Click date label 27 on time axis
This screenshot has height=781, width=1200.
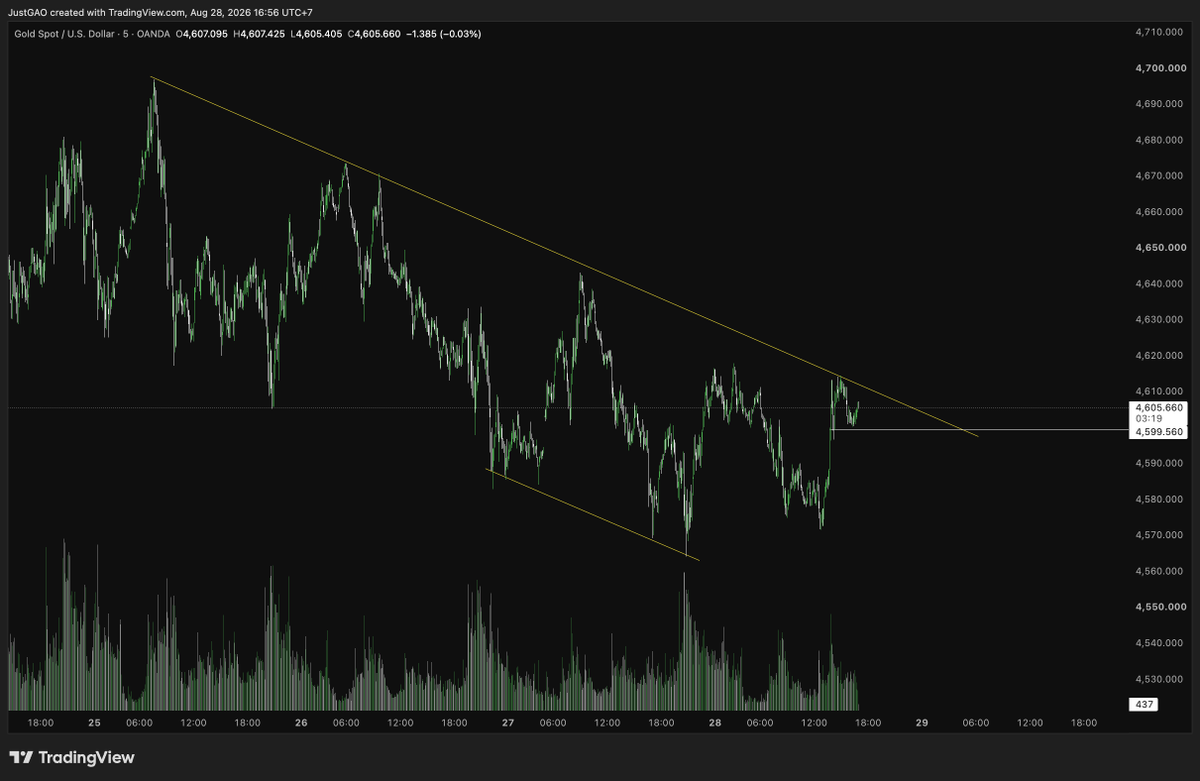508,722
